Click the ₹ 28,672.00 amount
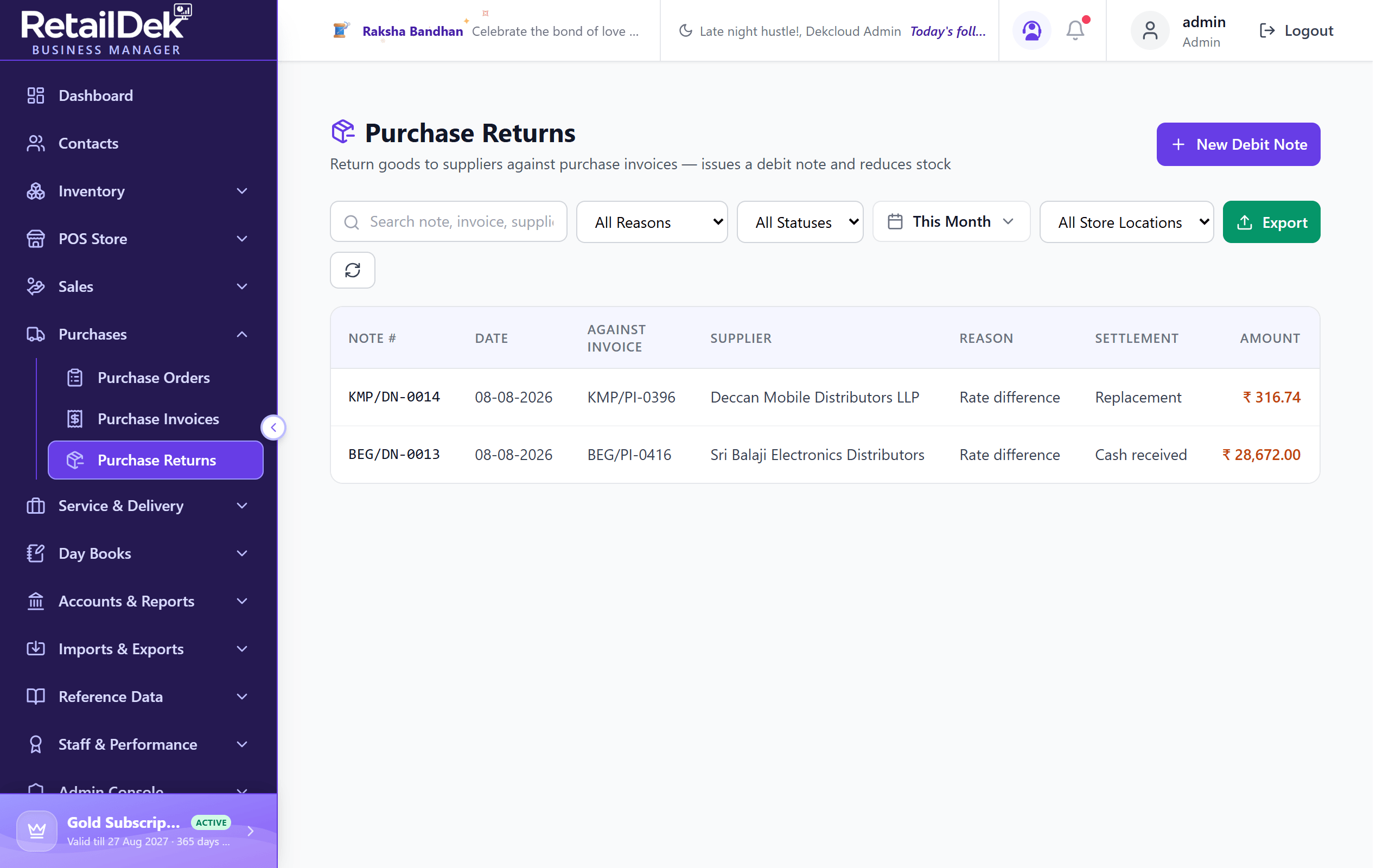The image size is (1389, 868). coord(1261,454)
